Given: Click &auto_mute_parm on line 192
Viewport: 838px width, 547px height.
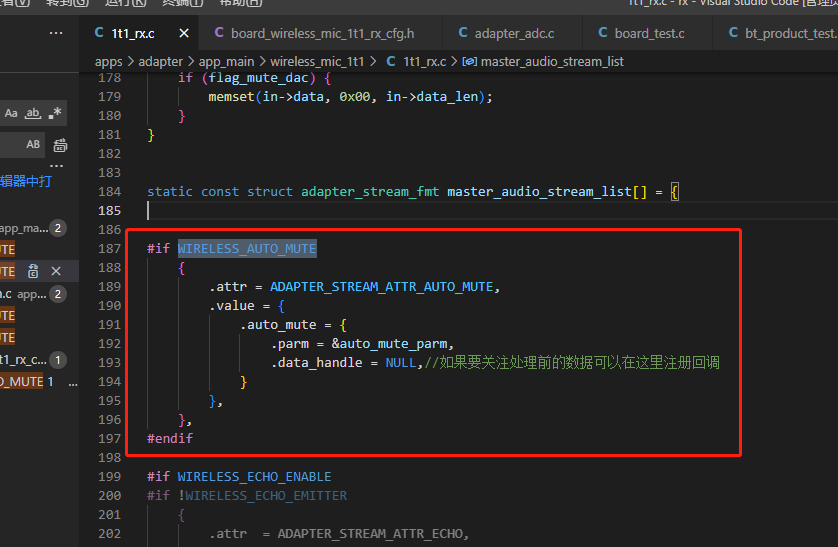Looking at the screenshot, I should pyautogui.click(x=389, y=344).
